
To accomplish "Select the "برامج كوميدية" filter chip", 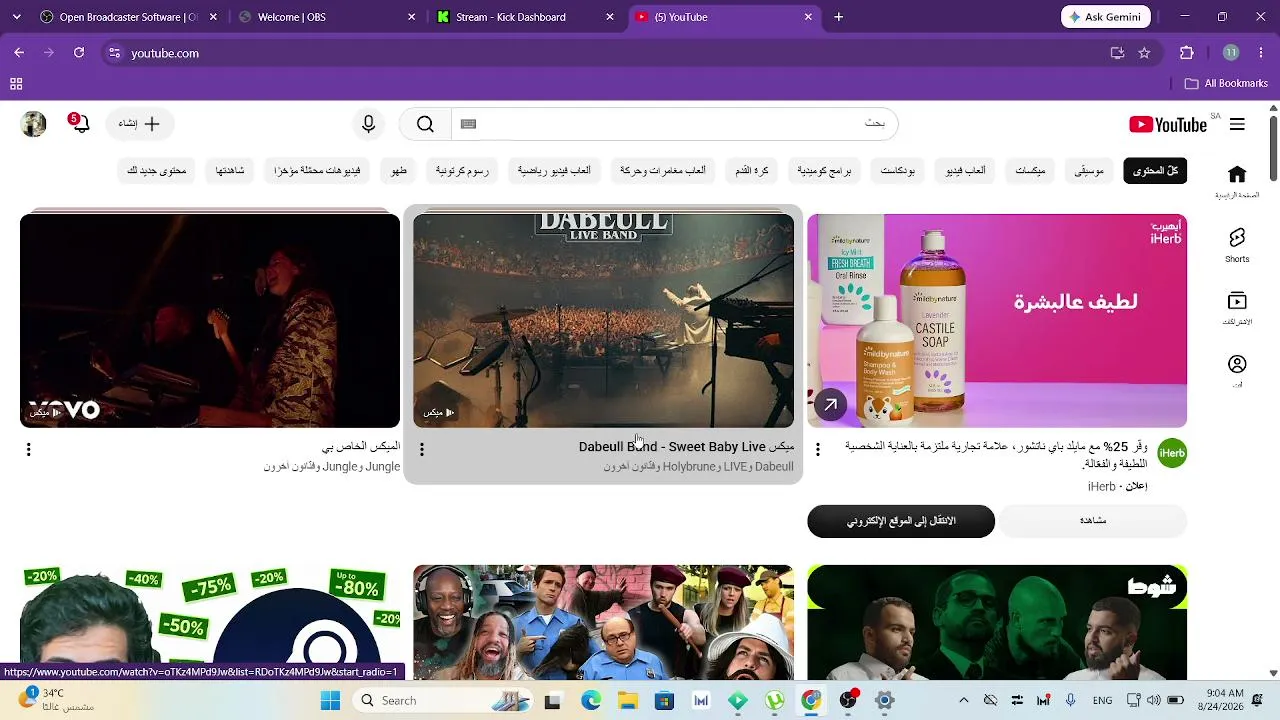I will (x=824, y=171).
